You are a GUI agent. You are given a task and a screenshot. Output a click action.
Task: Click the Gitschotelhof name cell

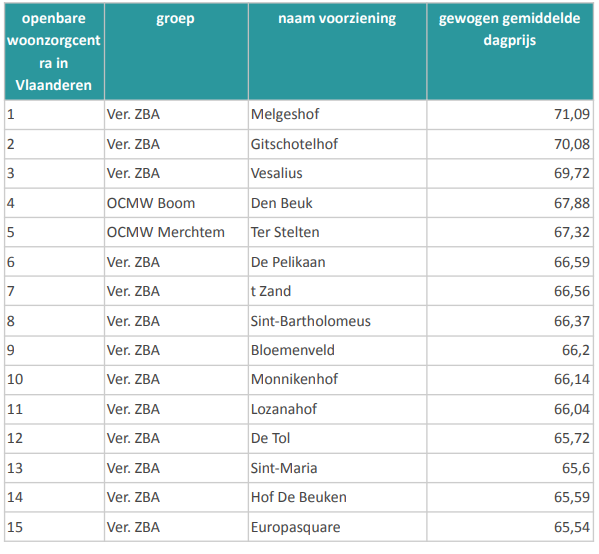[x=337, y=144]
